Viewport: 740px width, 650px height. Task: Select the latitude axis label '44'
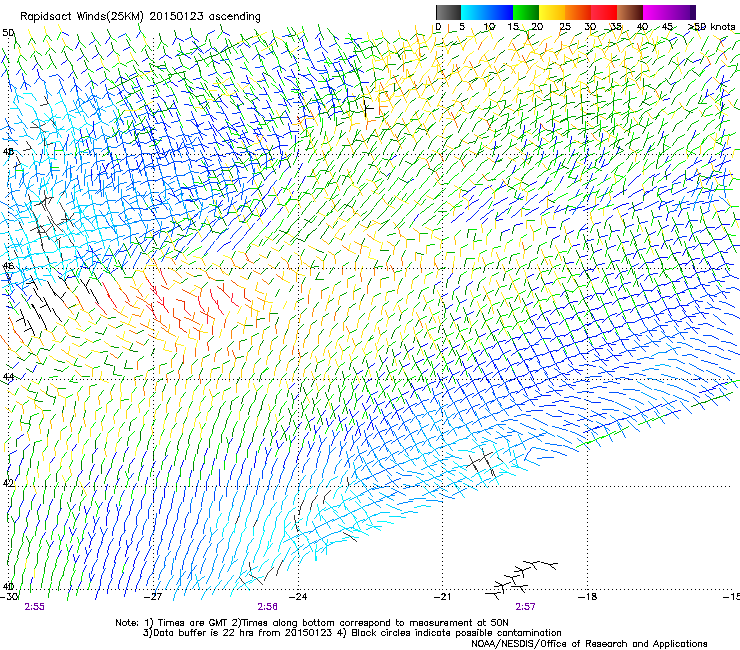[8, 377]
